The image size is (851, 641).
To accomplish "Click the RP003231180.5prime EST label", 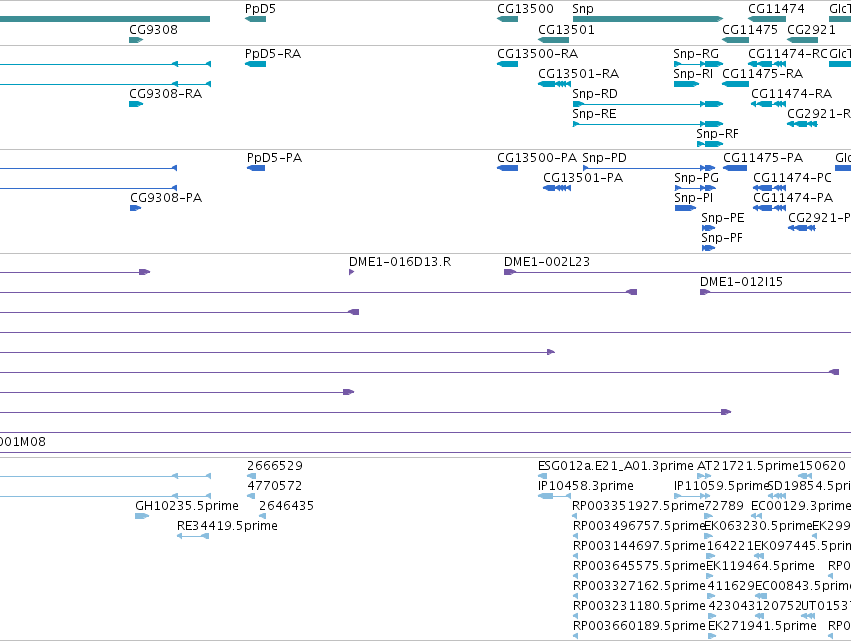I will 639,606.
